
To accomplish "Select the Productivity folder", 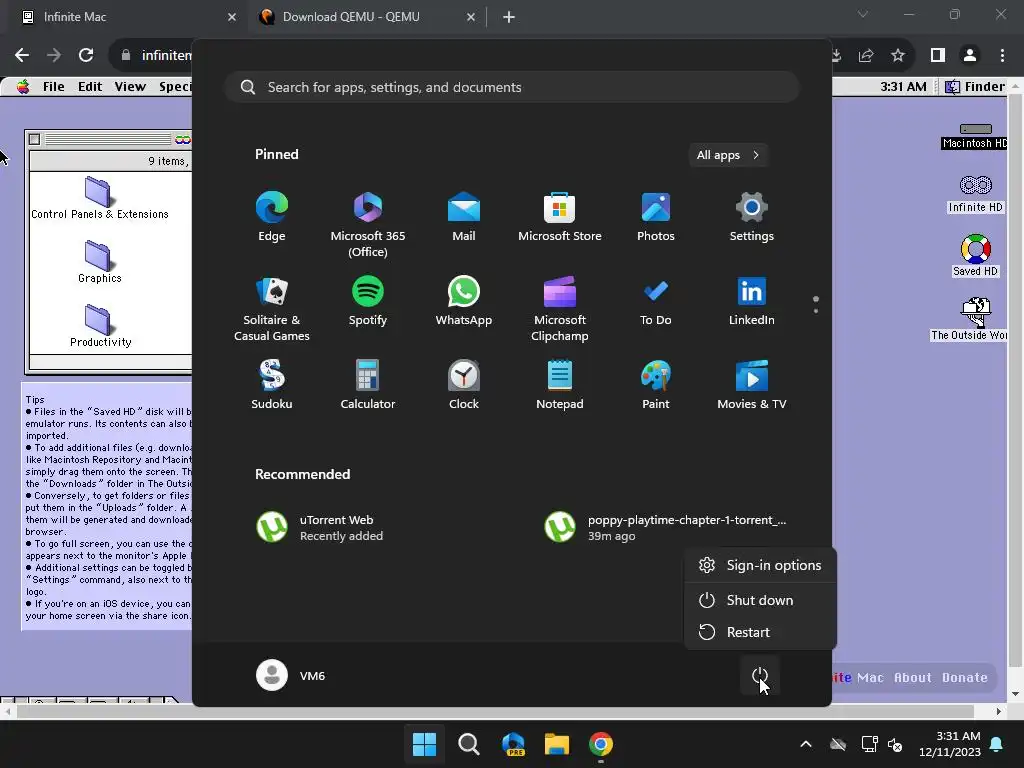I will click(100, 326).
